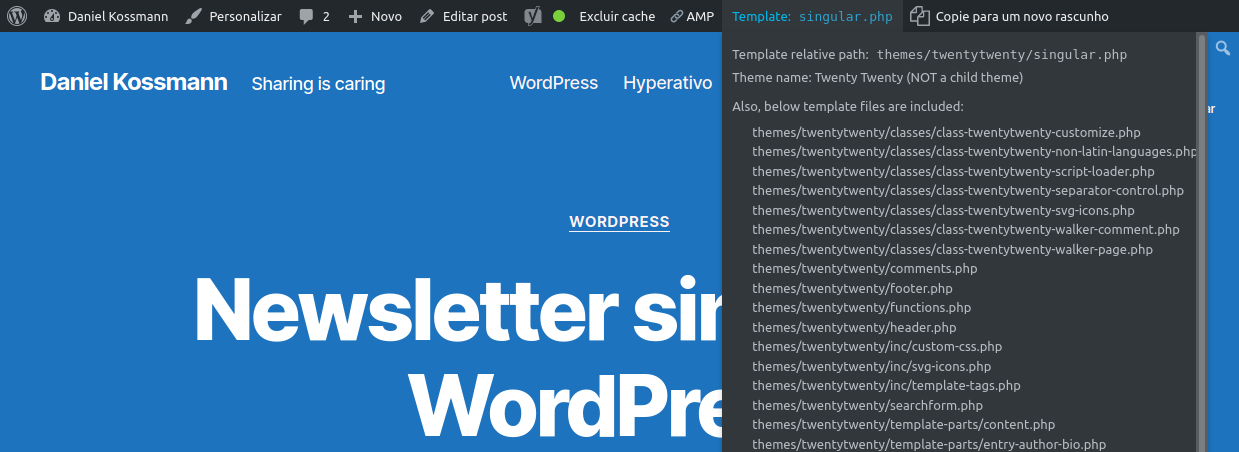Select class-twentytwenty-walker-comment.php entry

click(x=966, y=229)
